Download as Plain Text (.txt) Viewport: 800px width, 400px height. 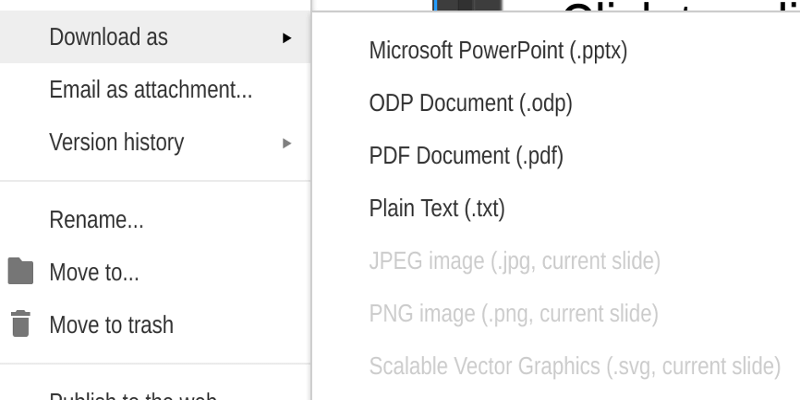coord(437,208)
